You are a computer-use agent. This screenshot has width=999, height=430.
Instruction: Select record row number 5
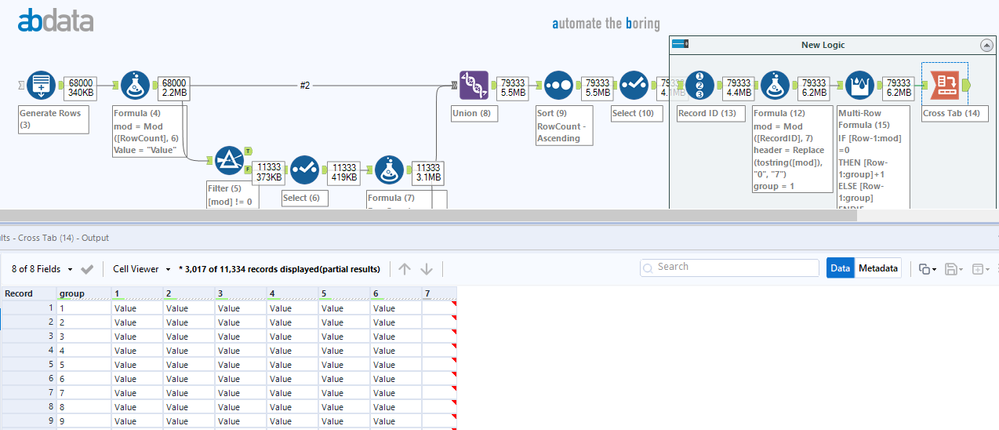(x=28, y=364)
